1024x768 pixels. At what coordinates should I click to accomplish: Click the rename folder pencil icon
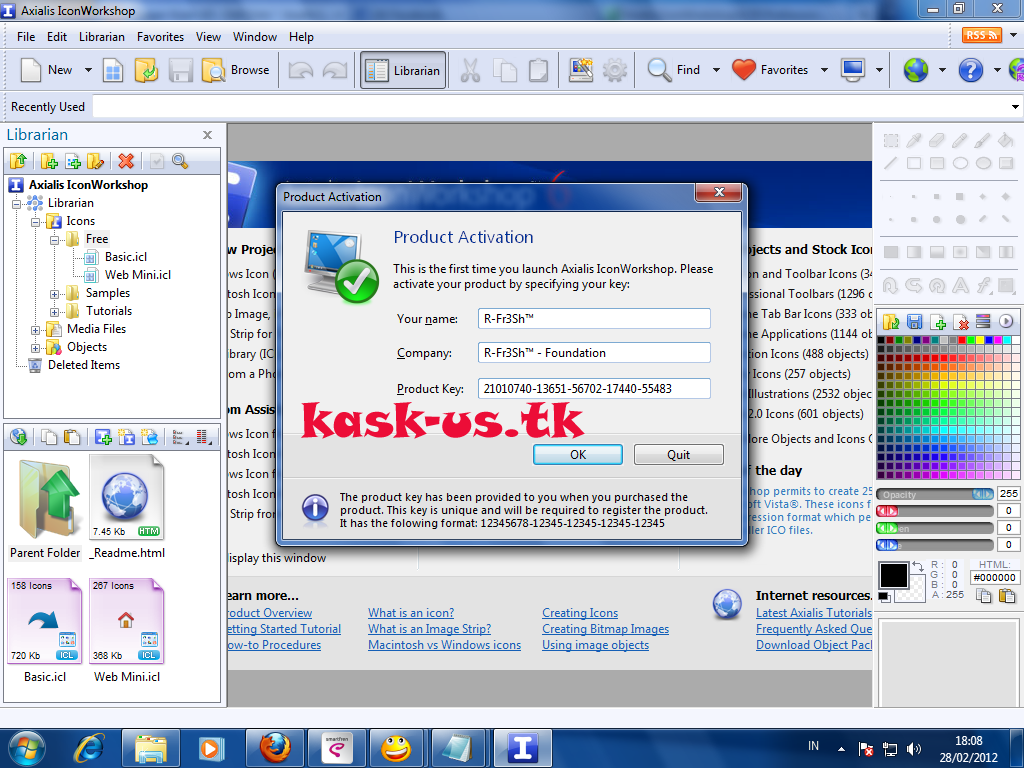95,161
